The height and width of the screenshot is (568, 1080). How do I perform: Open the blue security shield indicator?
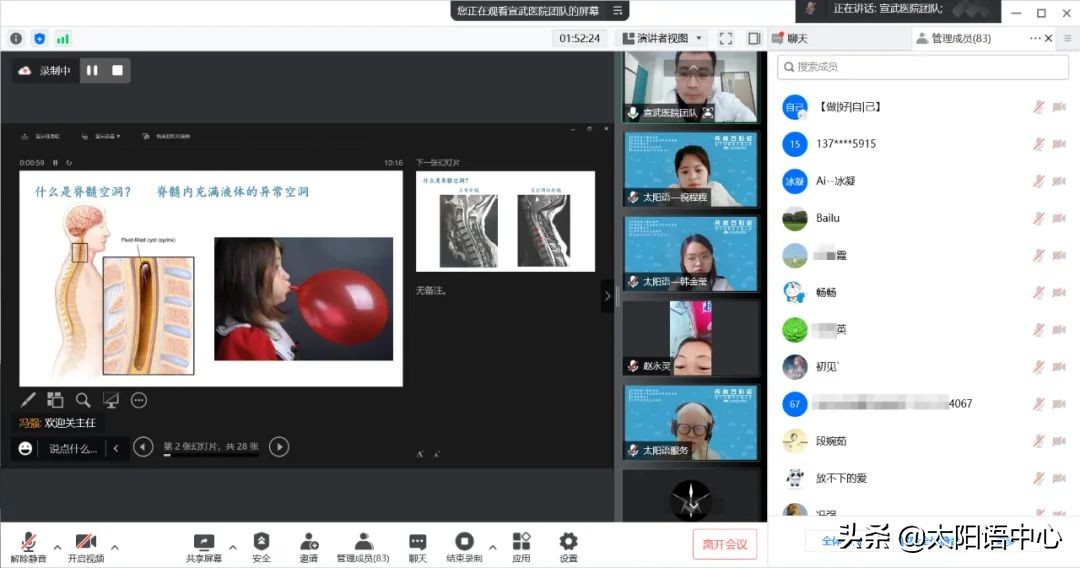coord(39,39)
